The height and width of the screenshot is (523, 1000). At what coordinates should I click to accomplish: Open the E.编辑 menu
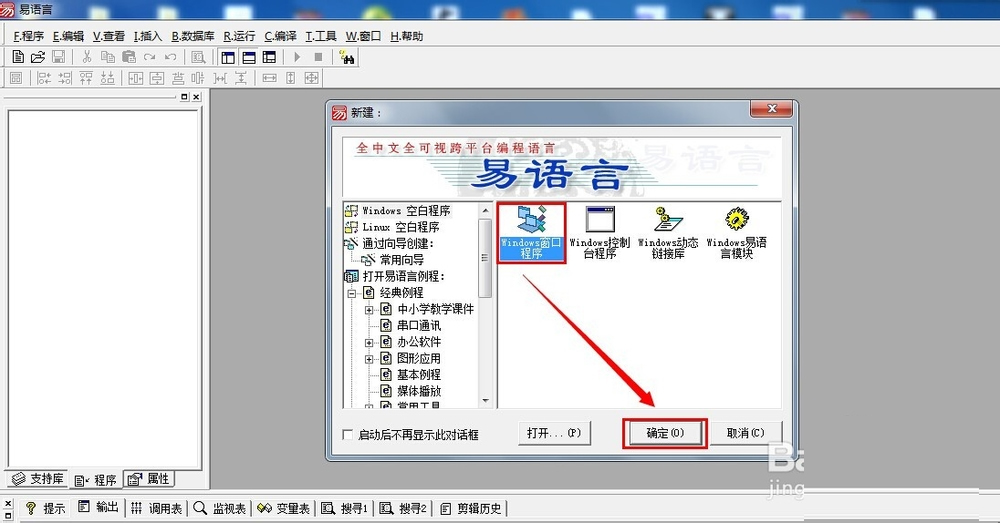coord(68,36)
